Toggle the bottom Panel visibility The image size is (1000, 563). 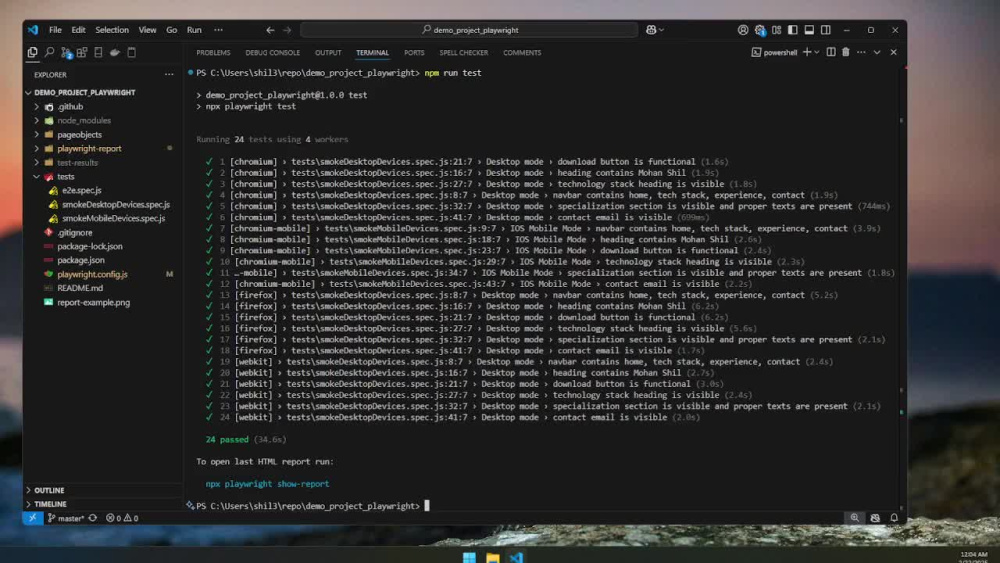(x=809, y=30)
